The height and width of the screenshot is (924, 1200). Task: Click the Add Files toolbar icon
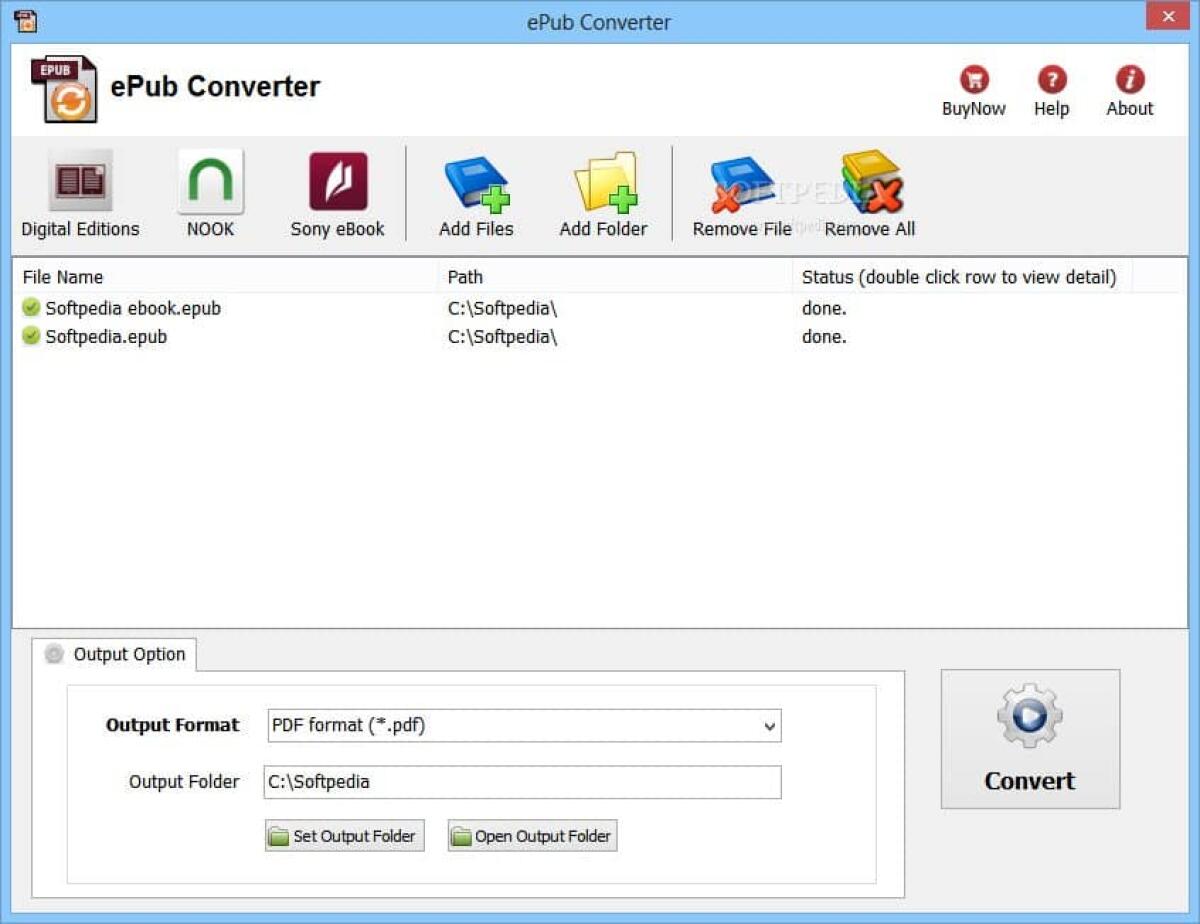point(474,185)
